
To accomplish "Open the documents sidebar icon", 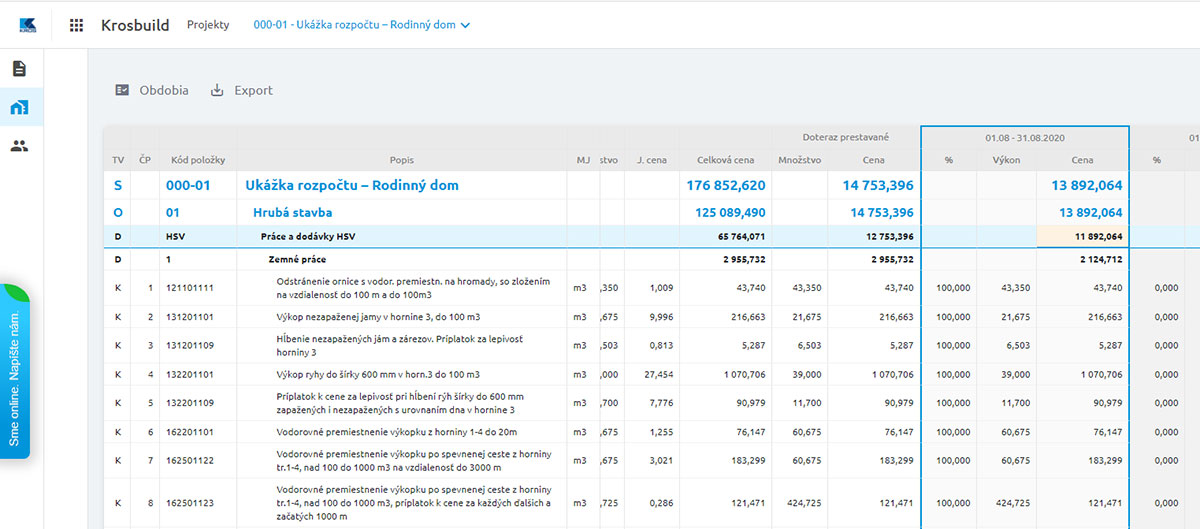I will (x=19, y=69).
